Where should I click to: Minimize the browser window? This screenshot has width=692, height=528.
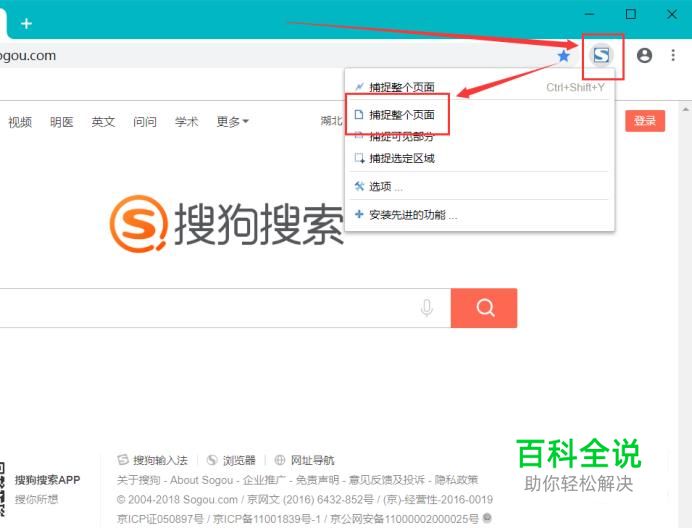click(x=589, y=14)
